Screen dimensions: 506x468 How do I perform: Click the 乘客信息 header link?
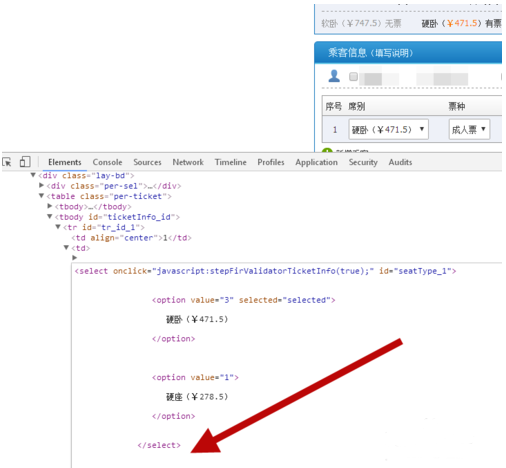pyautogui.click(x=370, y=53)
